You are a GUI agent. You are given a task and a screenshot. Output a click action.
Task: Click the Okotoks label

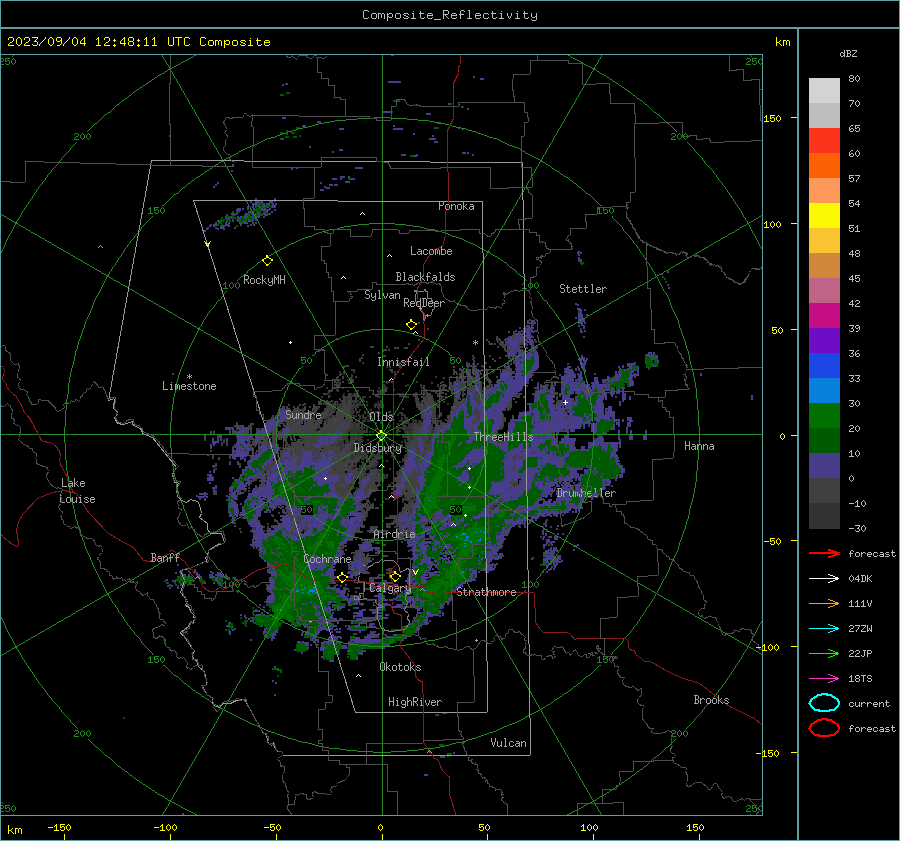(x=400, y=667)
